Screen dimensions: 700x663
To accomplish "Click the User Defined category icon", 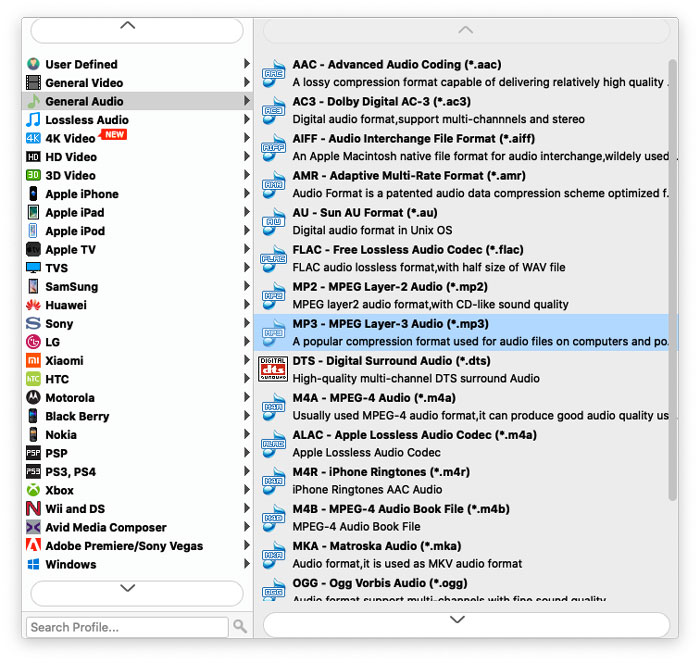I will tap(33, 64).
